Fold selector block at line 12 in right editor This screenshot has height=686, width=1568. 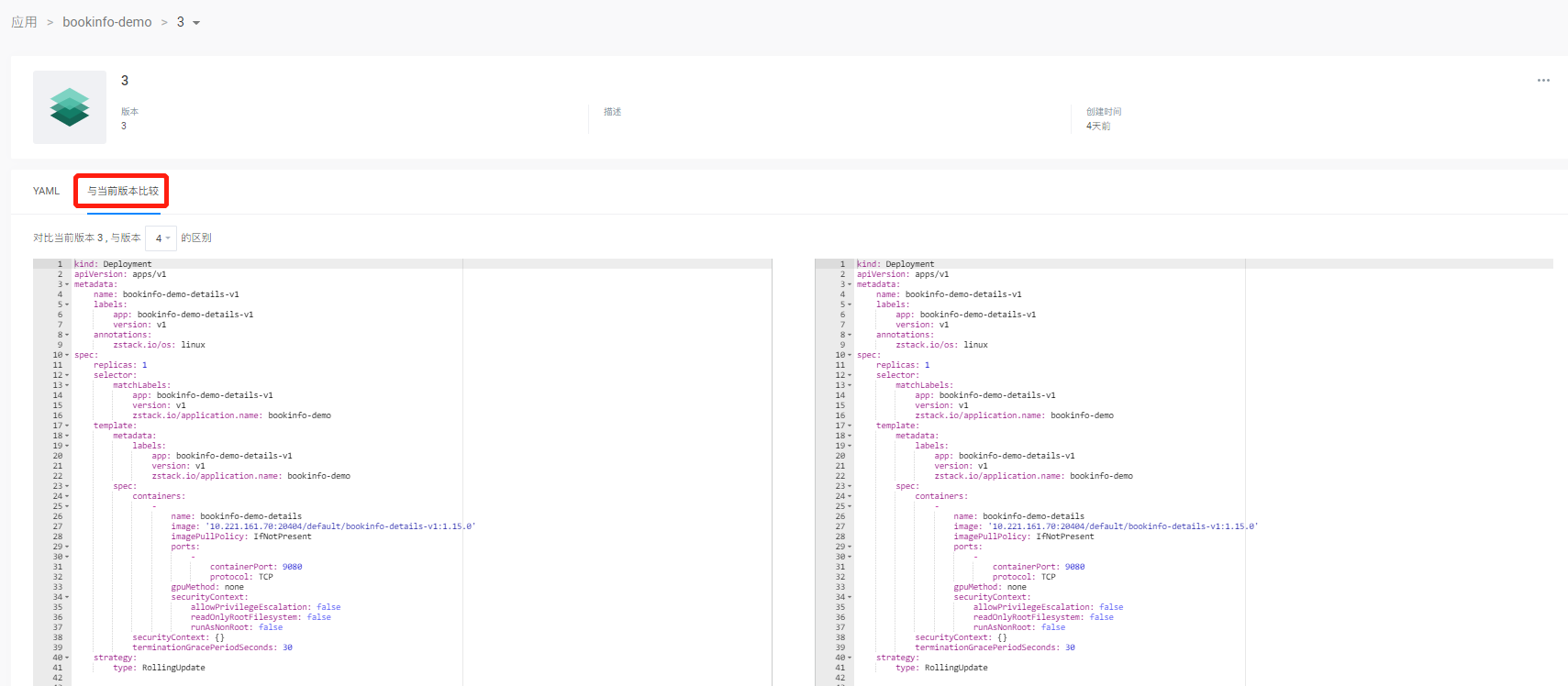pos(850,376)
